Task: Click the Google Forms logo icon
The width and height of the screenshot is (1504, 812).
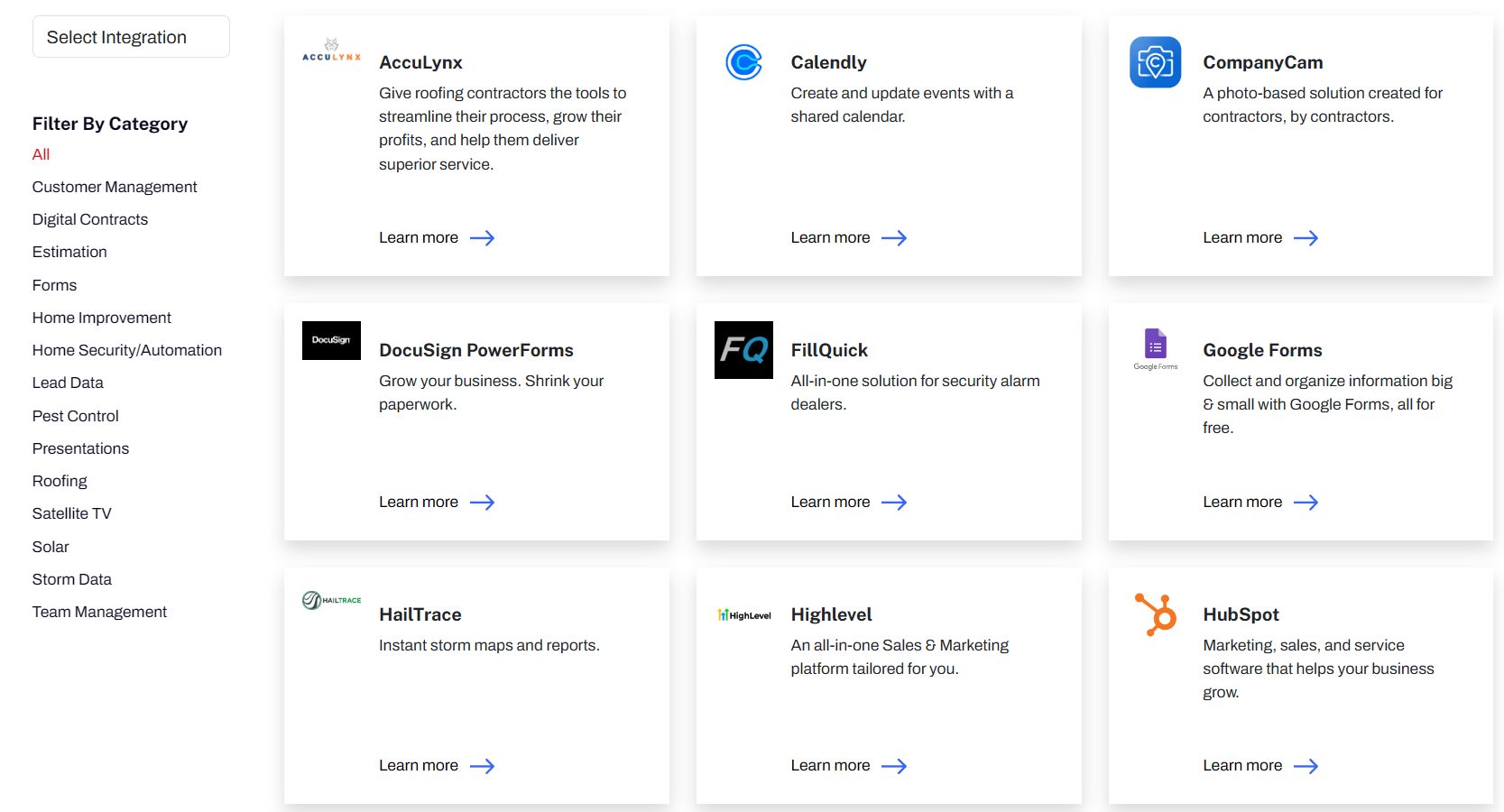Action: pos(1155,349)
